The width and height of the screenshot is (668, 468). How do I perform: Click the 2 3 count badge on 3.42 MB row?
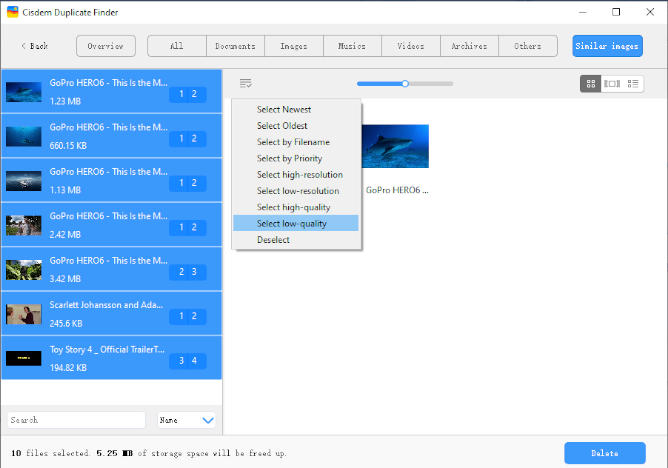188,272
